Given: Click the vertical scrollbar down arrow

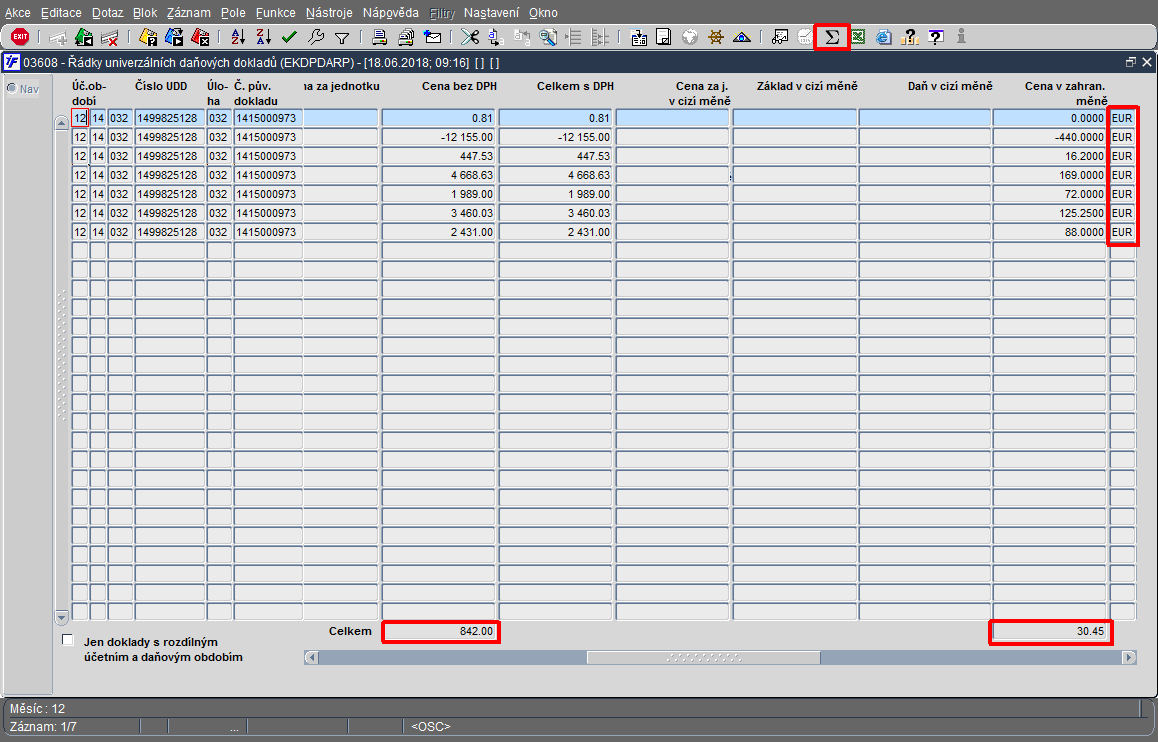Looking at the screenshot, I should (62, 616).
